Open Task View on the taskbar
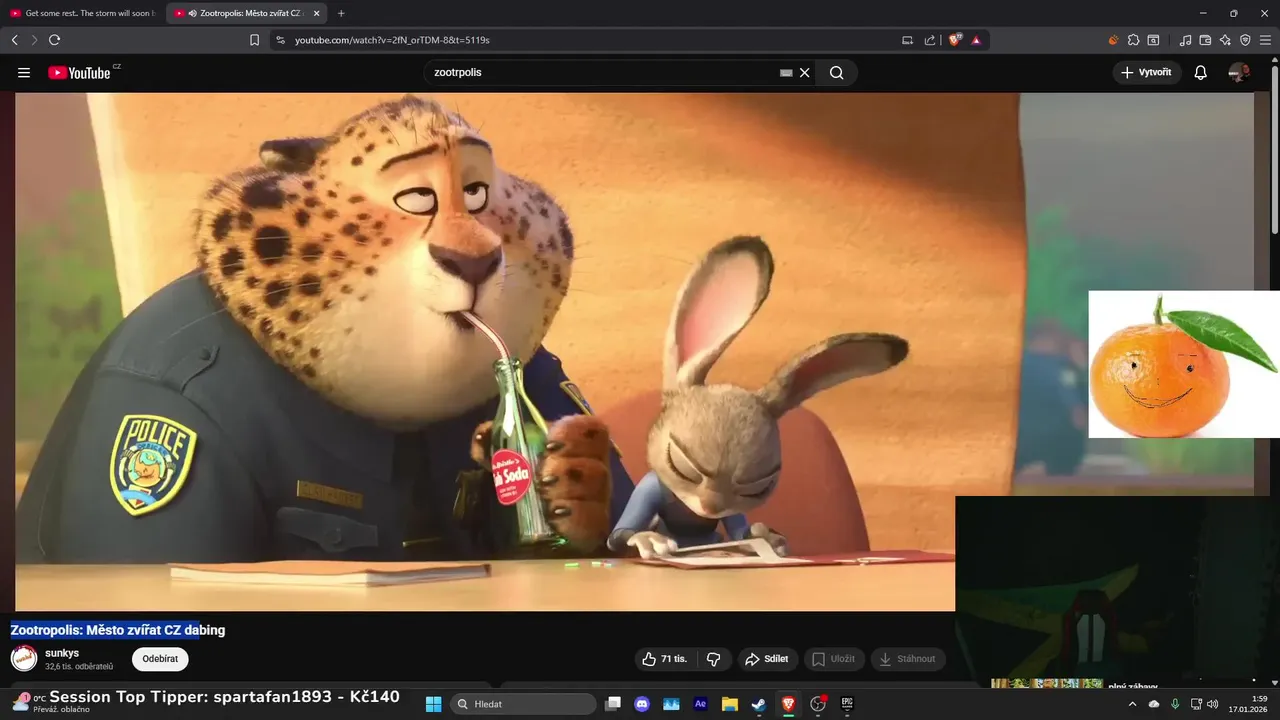The height and width of the screenshot is (720, 1280). (x=613, y=704)
